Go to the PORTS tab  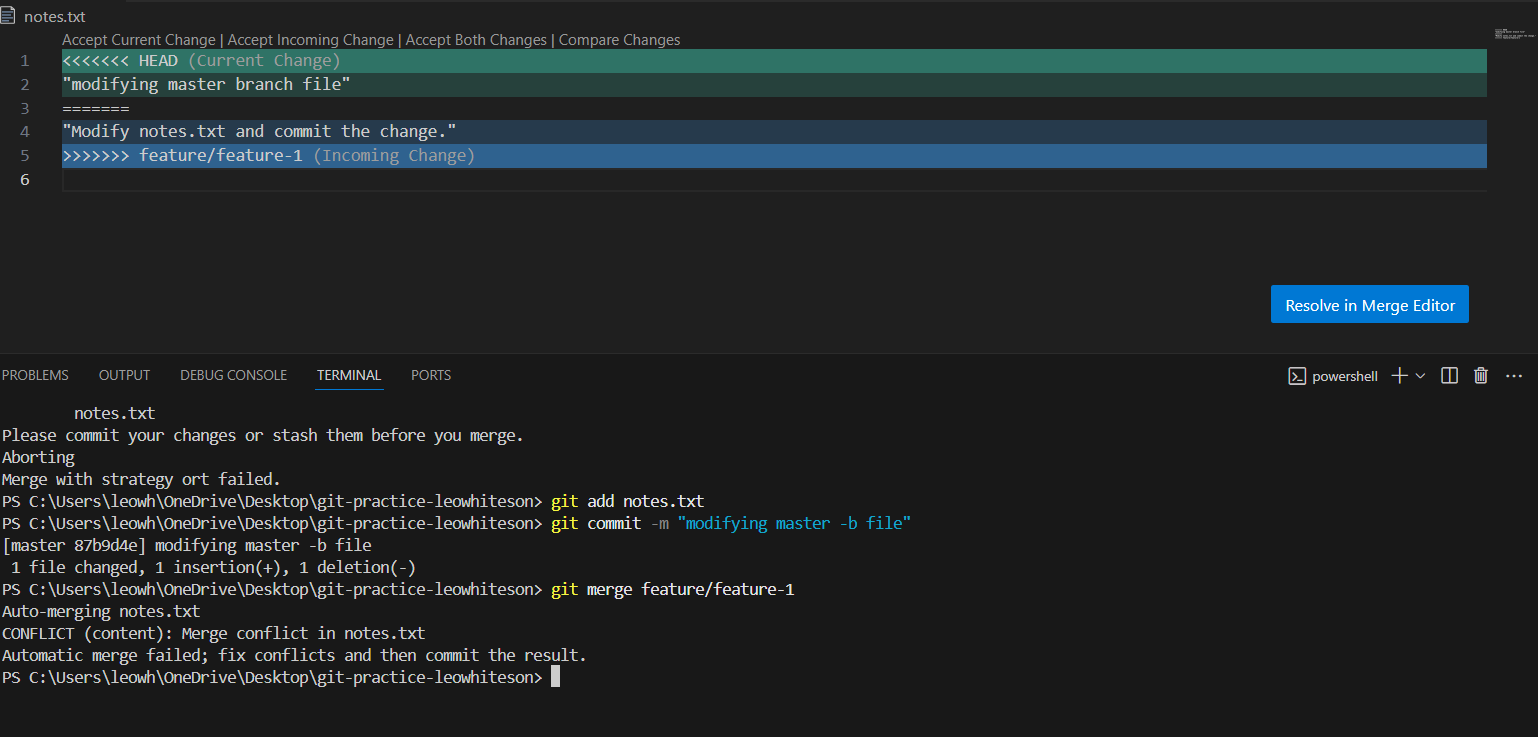[x=431, y=375]
